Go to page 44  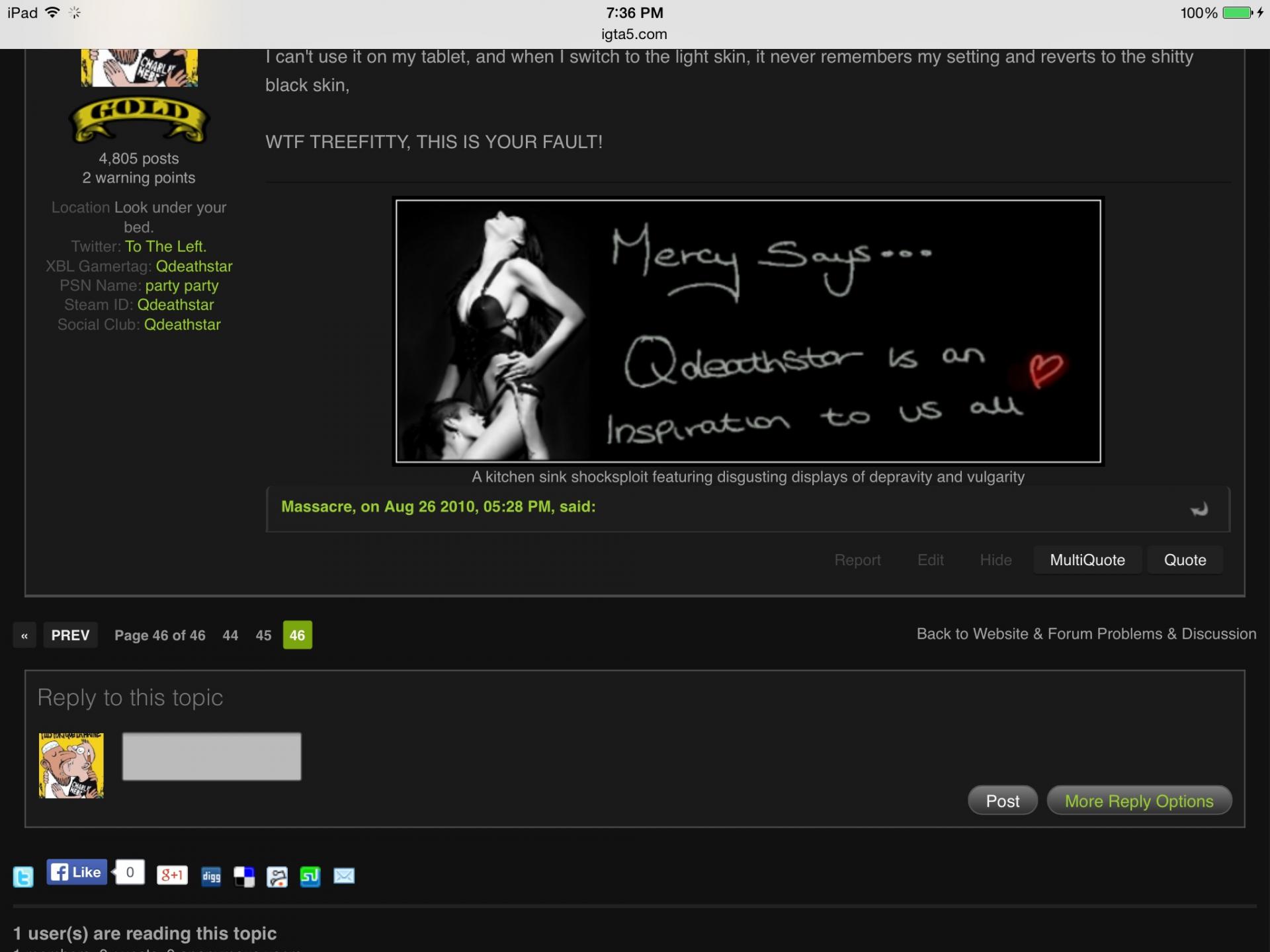230,635
